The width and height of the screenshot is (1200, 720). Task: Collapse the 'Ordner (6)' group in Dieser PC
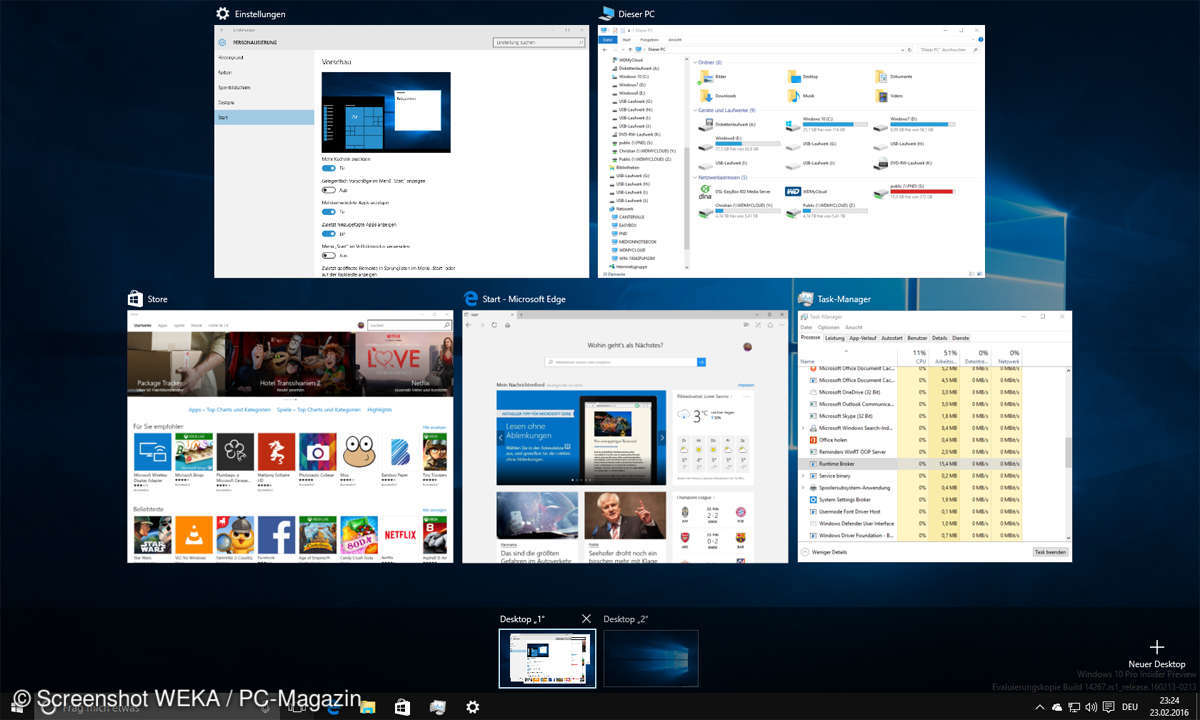694,62
